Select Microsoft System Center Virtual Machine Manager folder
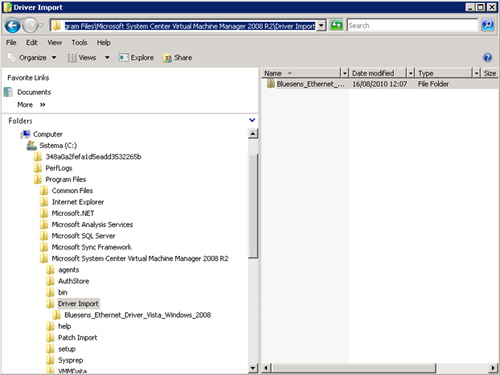The width and height of the screenshot is (500, 375). [x=140, y=259]
